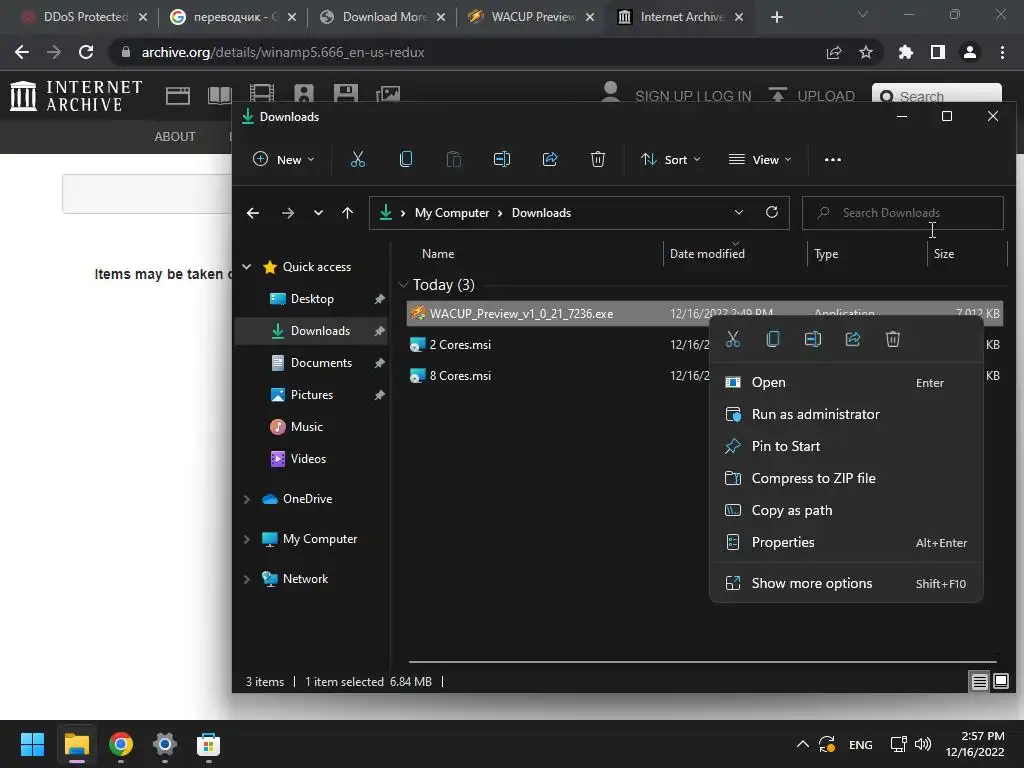1024x768 pixels.
Task: Click the Delete icon in the context menu
Action: coord(893,339)
